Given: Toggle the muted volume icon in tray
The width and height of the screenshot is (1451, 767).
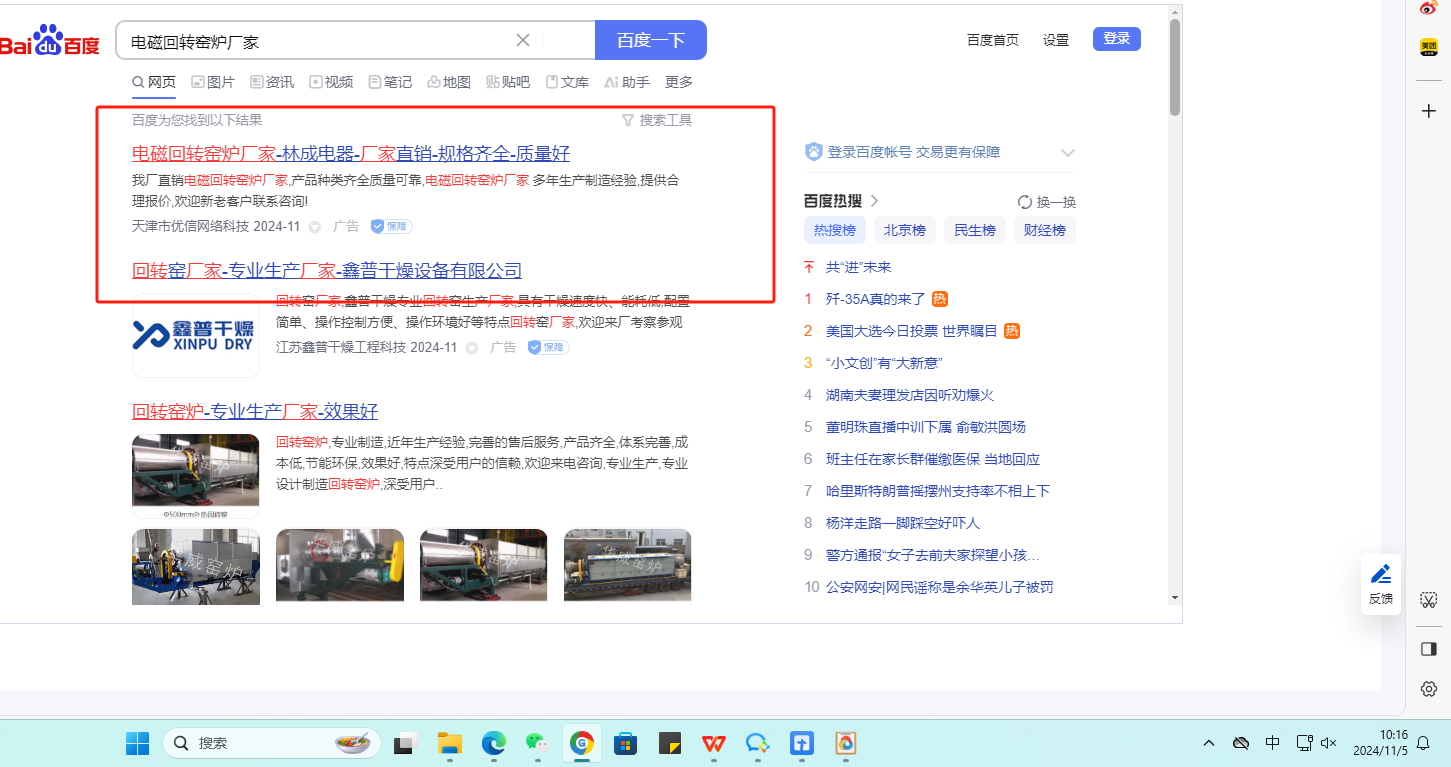Looking at the screenshot, I should tap(1329, 743).
